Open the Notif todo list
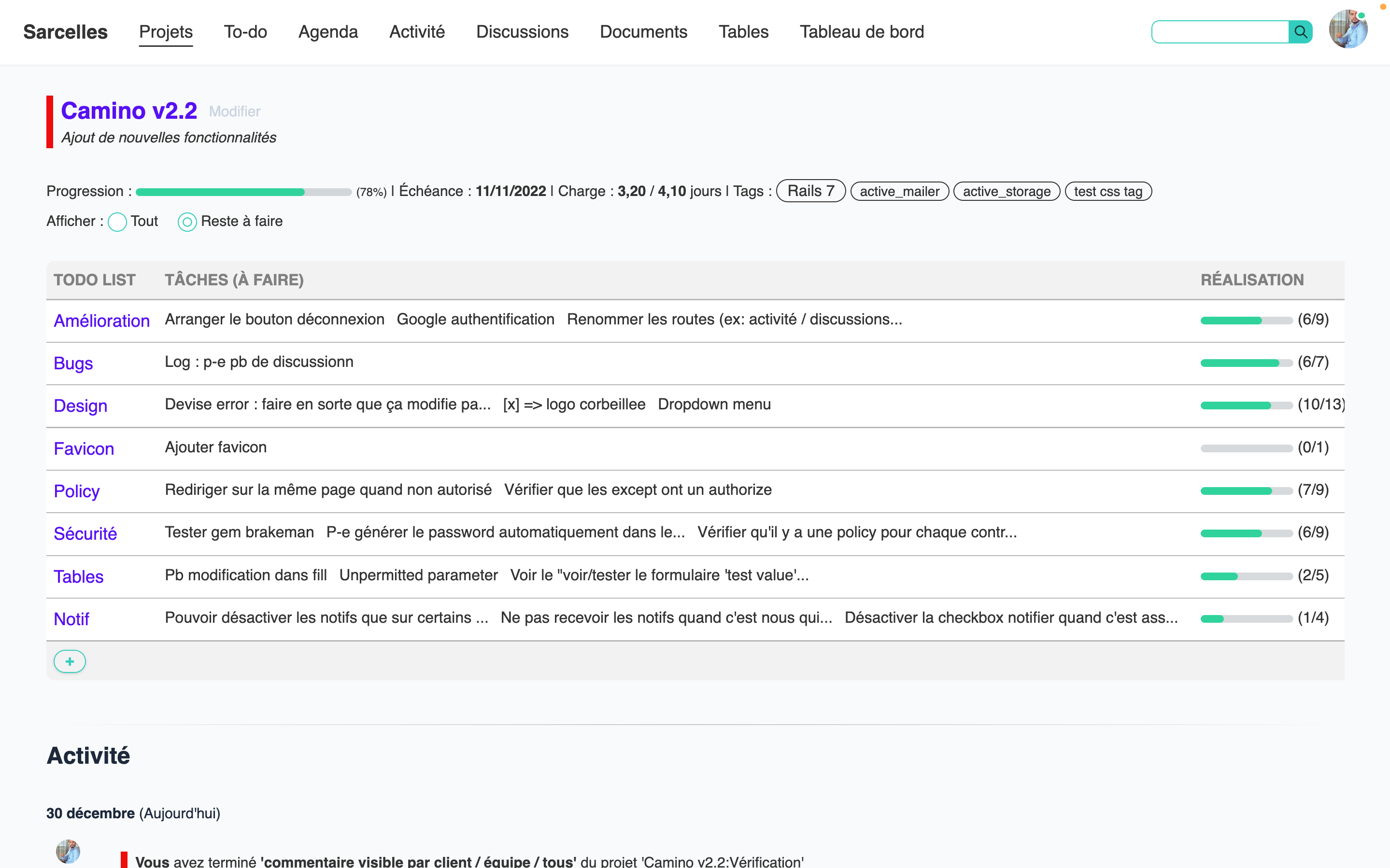 click(x=71, y=619)
